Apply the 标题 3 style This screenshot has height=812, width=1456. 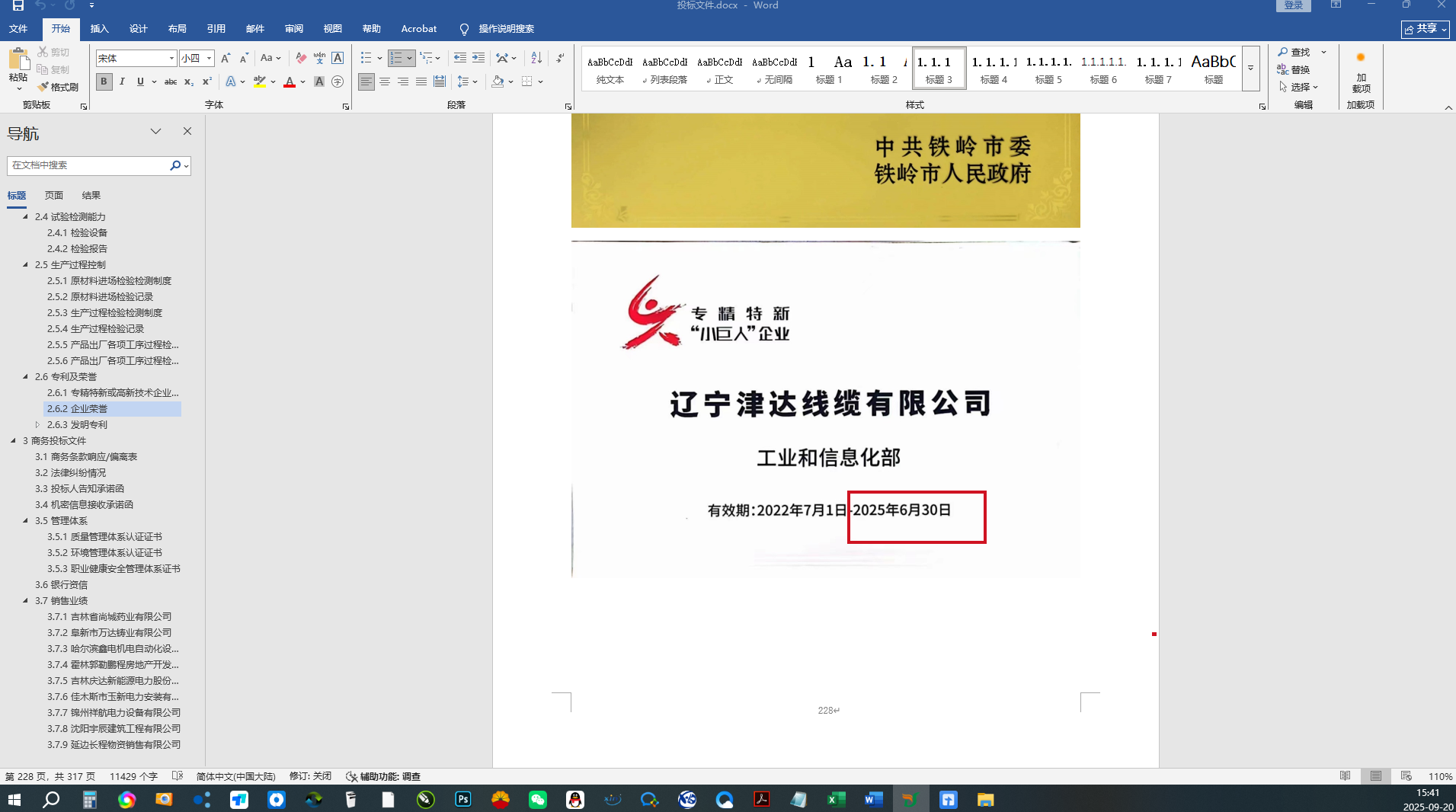939,69
